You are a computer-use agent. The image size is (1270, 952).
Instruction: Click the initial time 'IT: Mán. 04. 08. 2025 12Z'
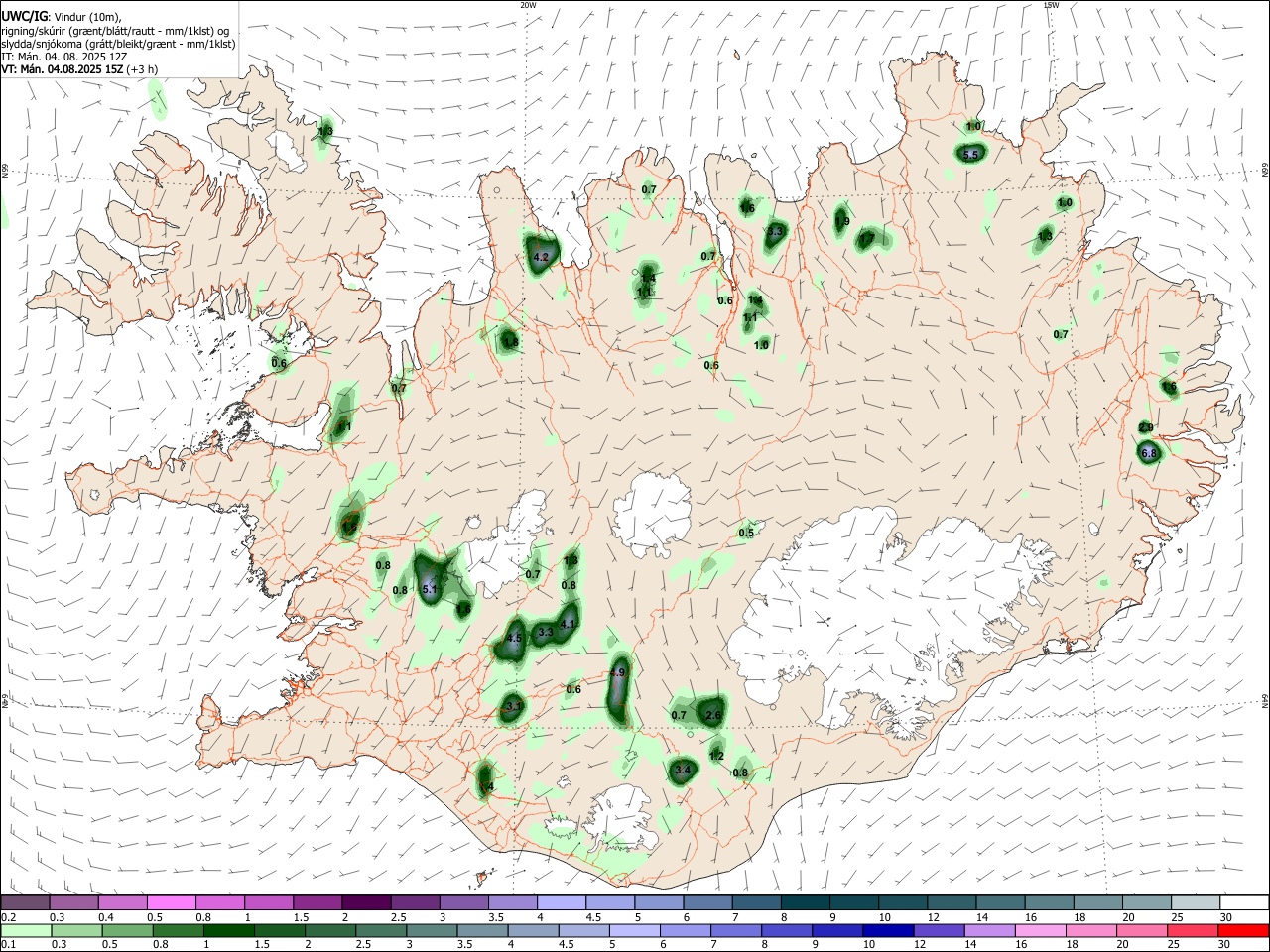click(63, 57)
